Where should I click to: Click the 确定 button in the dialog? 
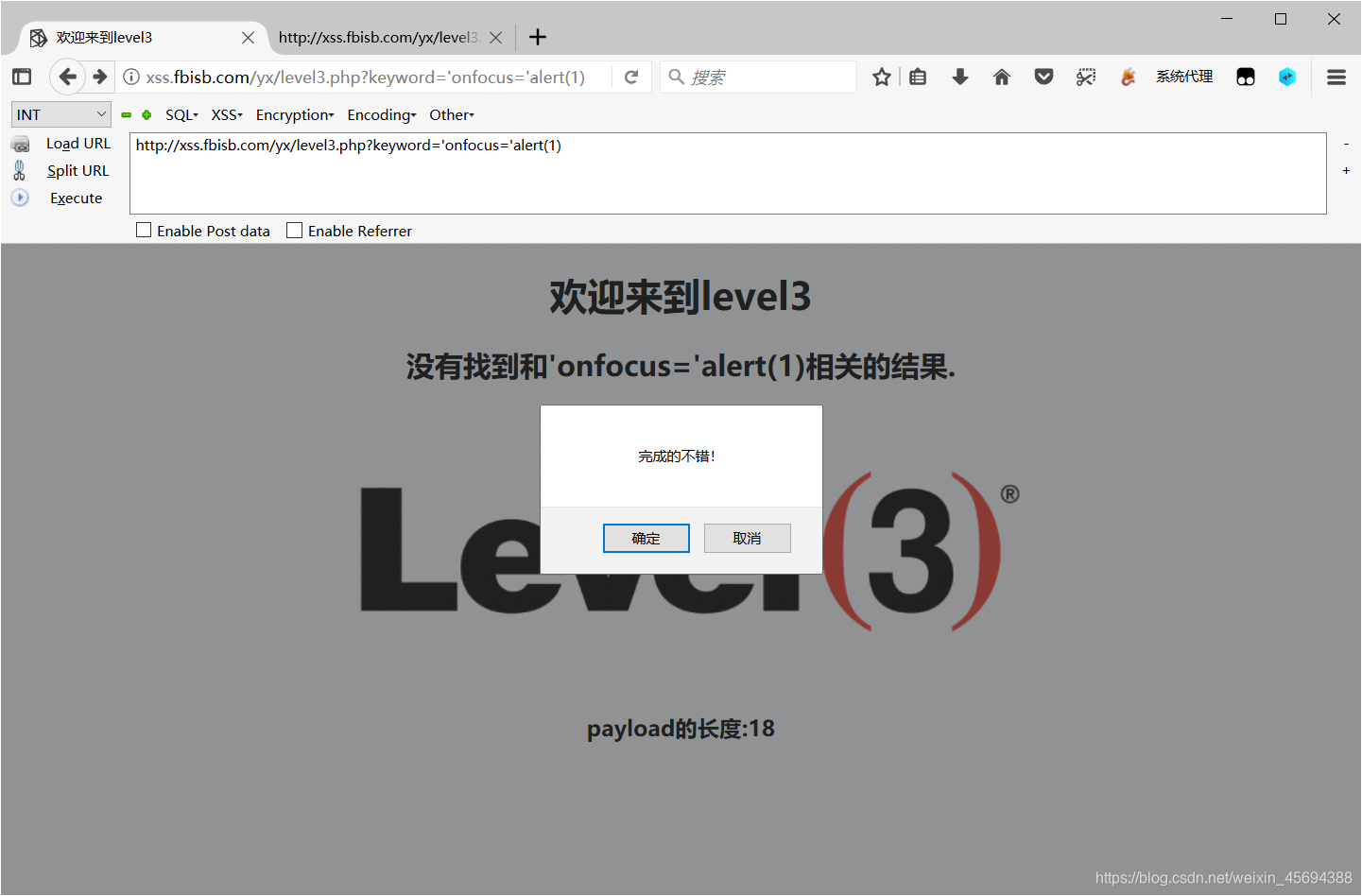point(647,538)
